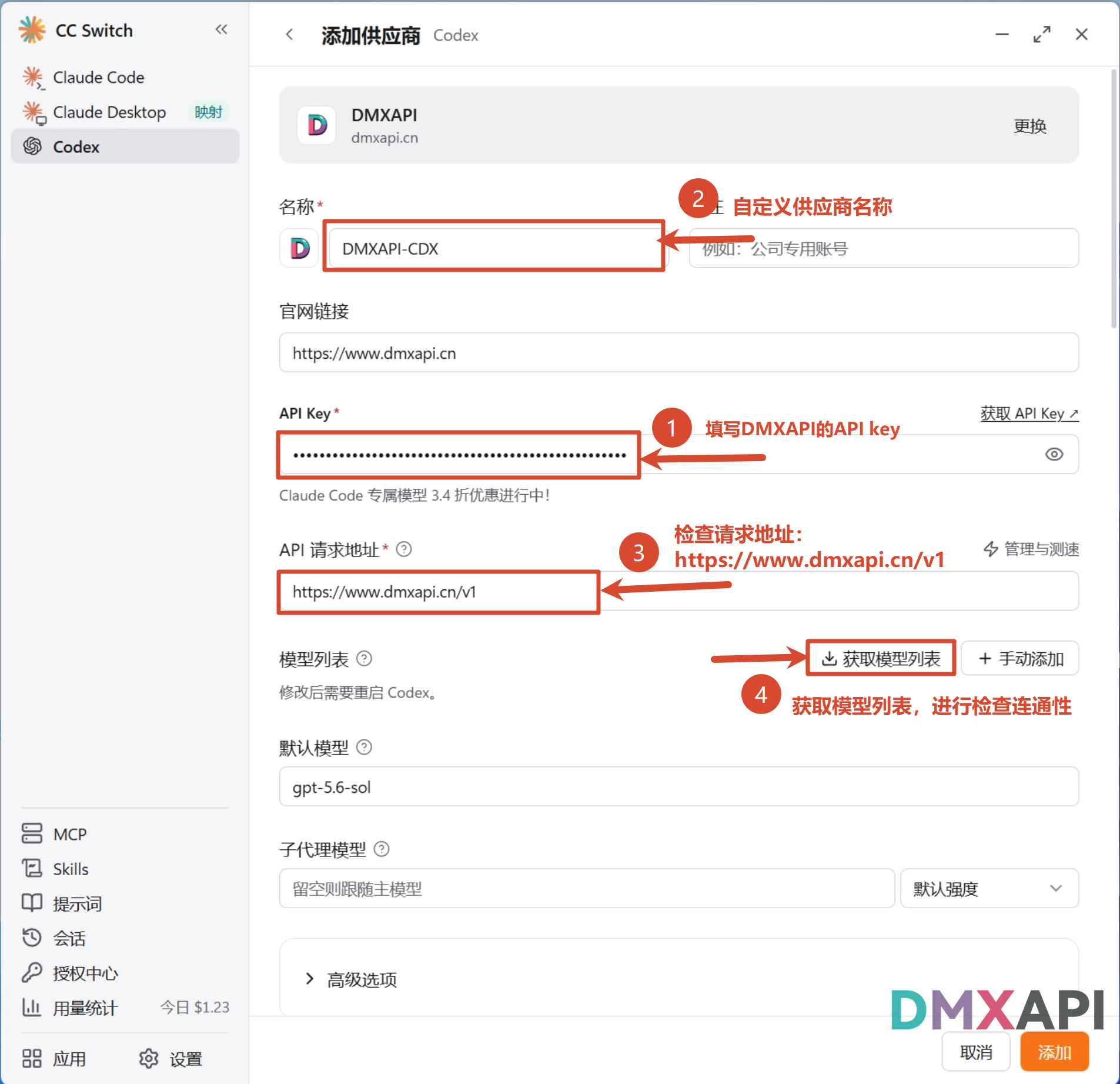Click the 子代理模型 input field
The width and height of the screenshot is (1120, 1084).
(x=587, y=888)
